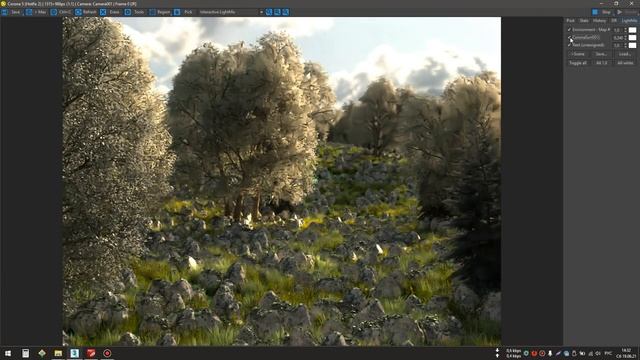The width and height of the screenshot is (640, 360).
Task: Open the Windows Start menu
Action: (x=8, y=353)
